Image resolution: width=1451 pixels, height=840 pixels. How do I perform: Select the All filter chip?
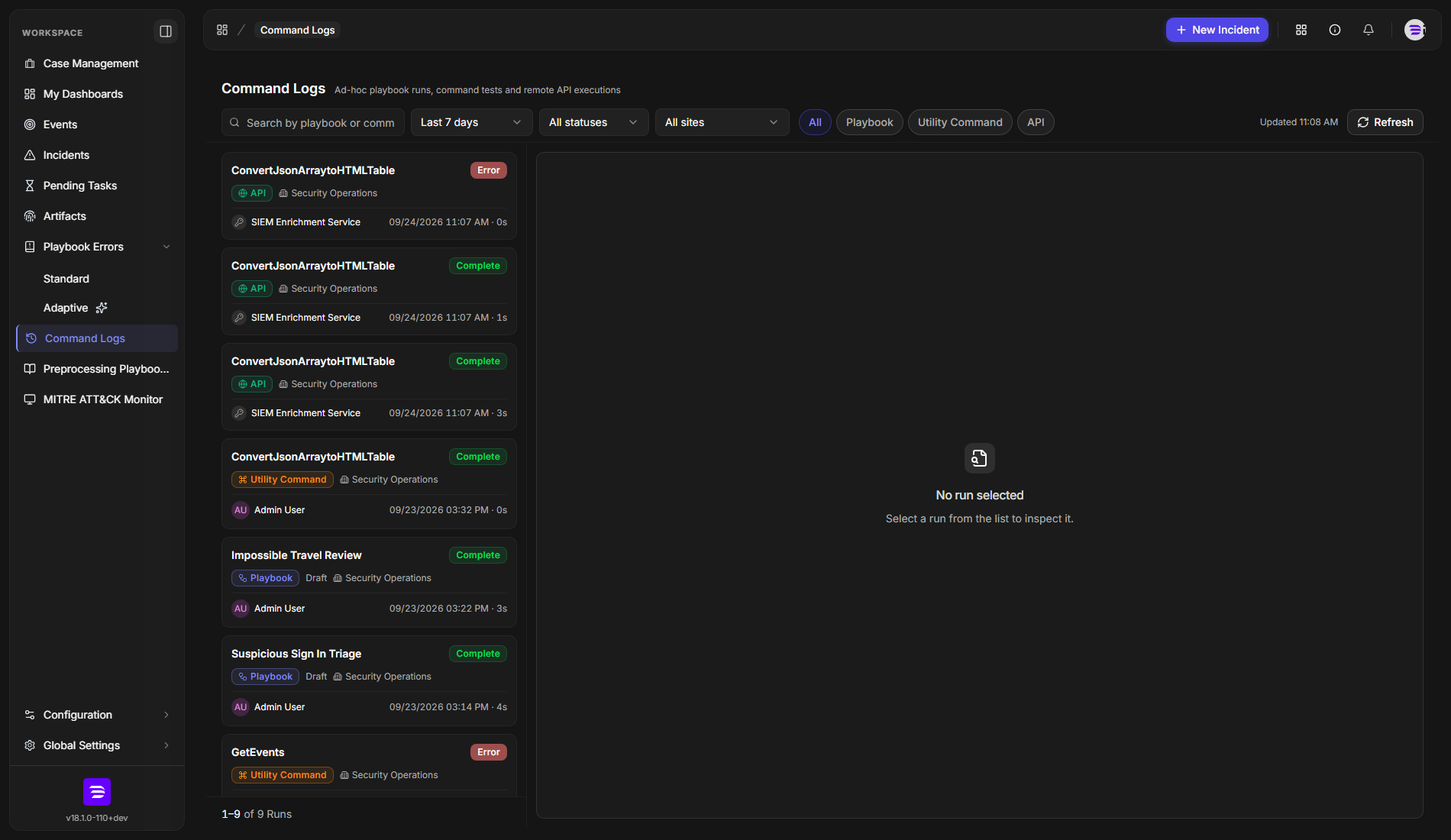click(815, 122)
